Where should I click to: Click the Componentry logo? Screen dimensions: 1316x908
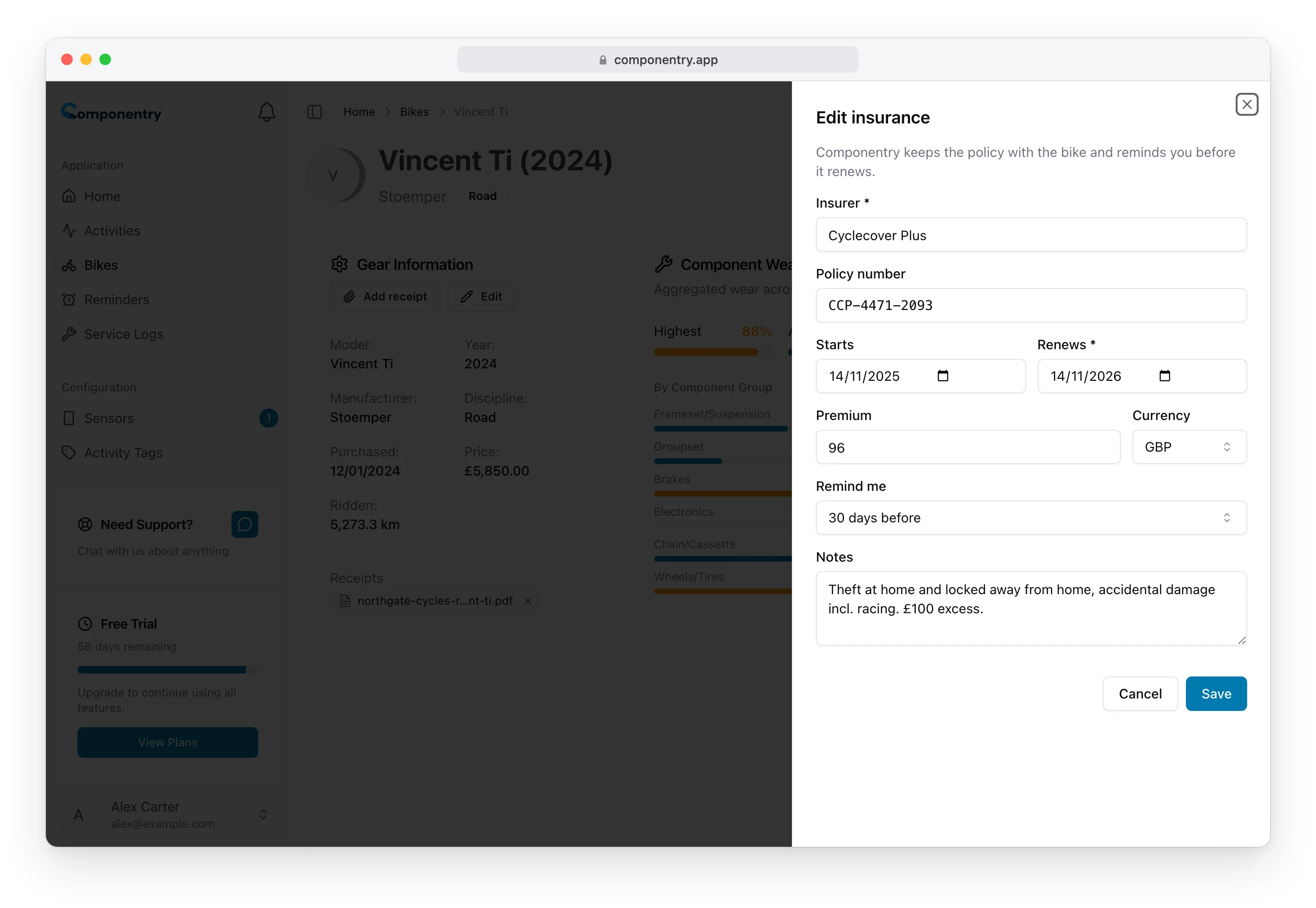111,112
